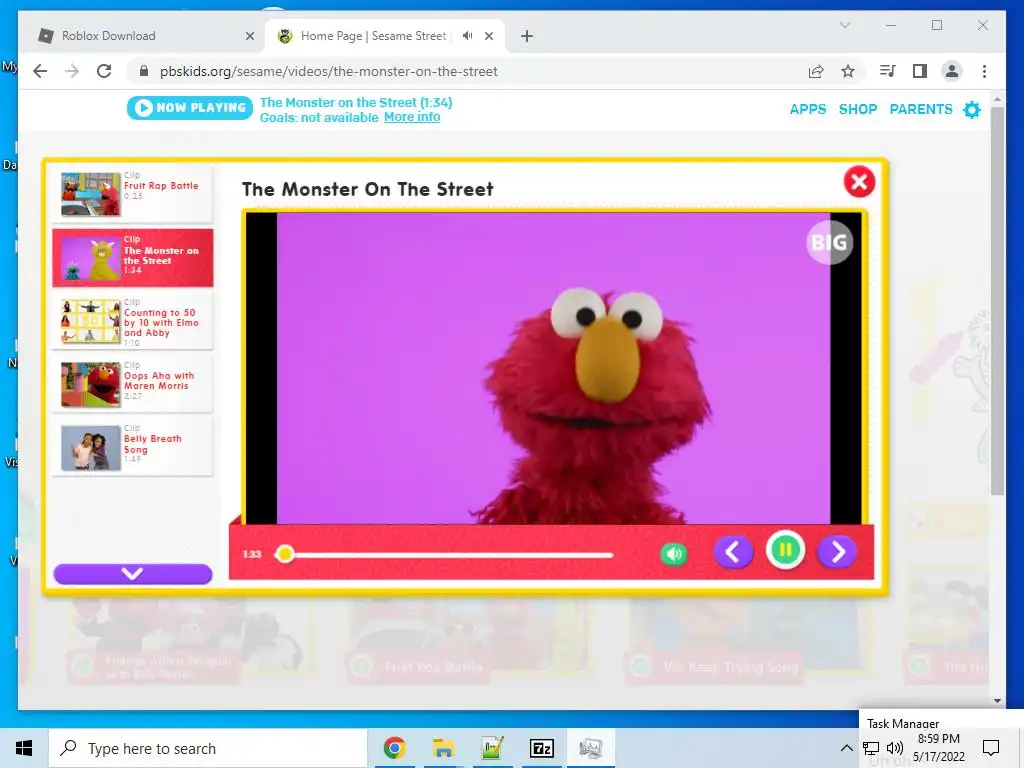Viewport: 1024px width, 768px height.
Task: Click the yellow seek knob on progress bar
Action: point(284,554)
